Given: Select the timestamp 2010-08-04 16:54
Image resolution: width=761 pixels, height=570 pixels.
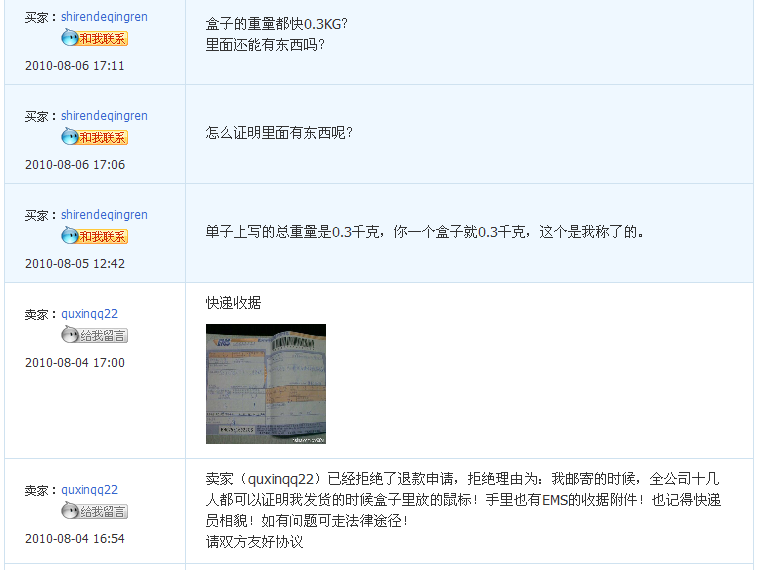Looking at the screenshot, I should click(75, 539).
